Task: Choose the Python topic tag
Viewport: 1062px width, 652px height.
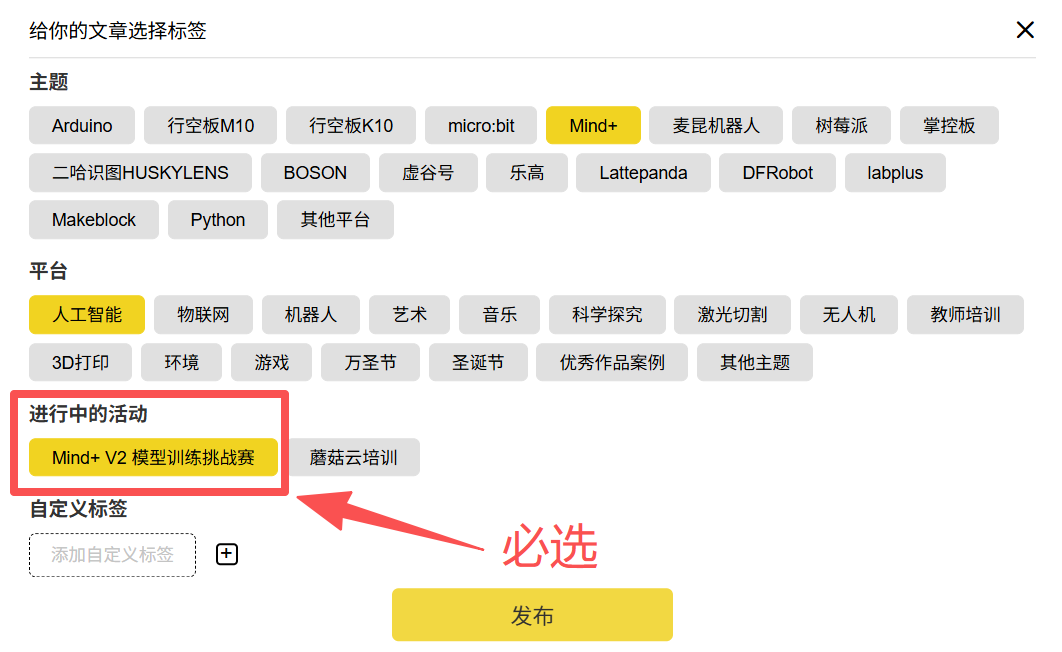Action: tap(218, 220)
